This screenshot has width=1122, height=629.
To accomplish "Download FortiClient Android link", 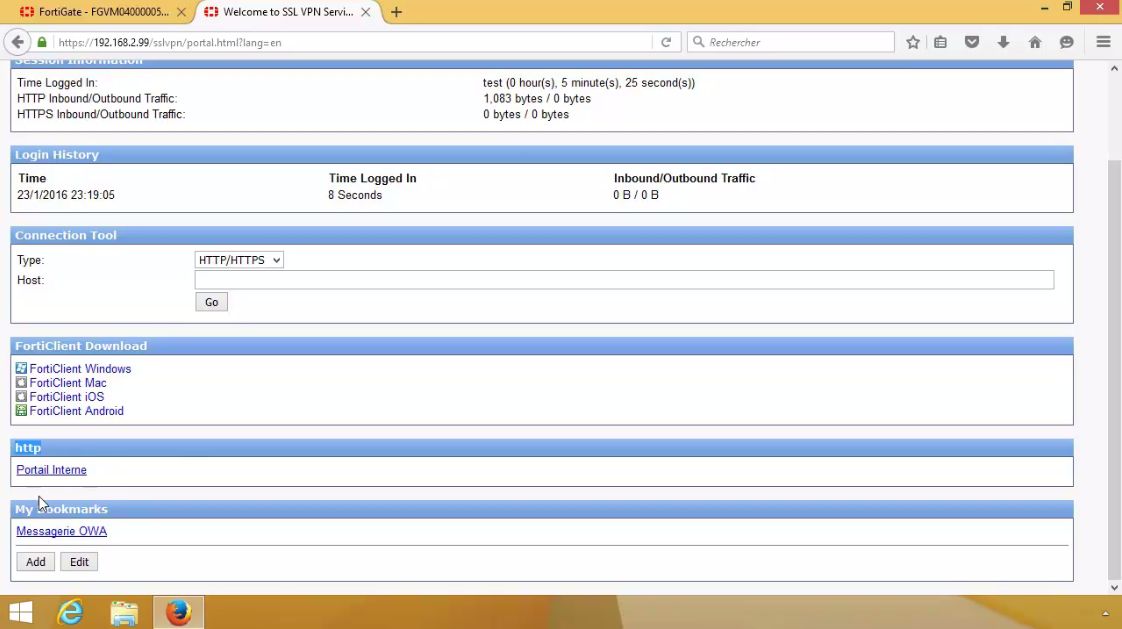I will (x=77, y=411).
